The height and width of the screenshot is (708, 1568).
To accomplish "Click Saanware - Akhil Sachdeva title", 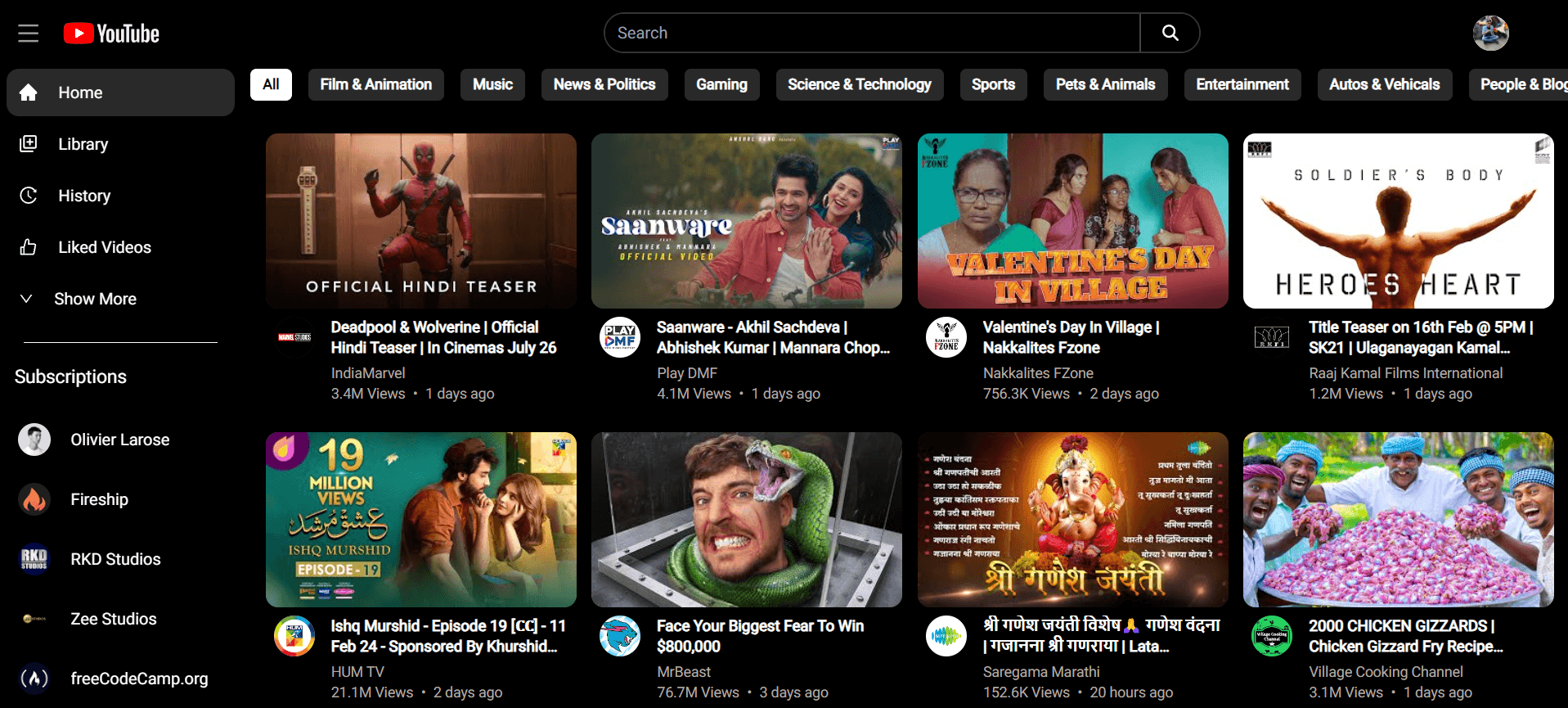I will pos(773,337).
